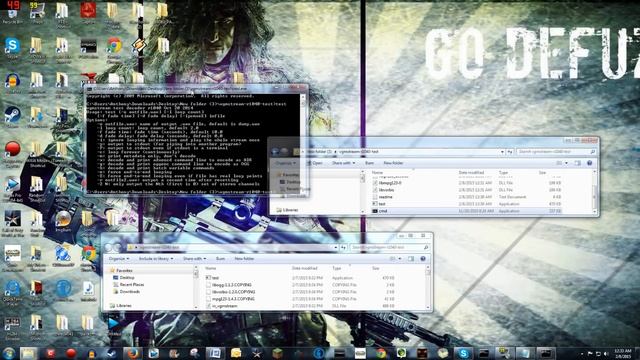Click file list scrollbar in Include-in-library window
This screenshot has width=640, height=360.
tap(428, 287)
